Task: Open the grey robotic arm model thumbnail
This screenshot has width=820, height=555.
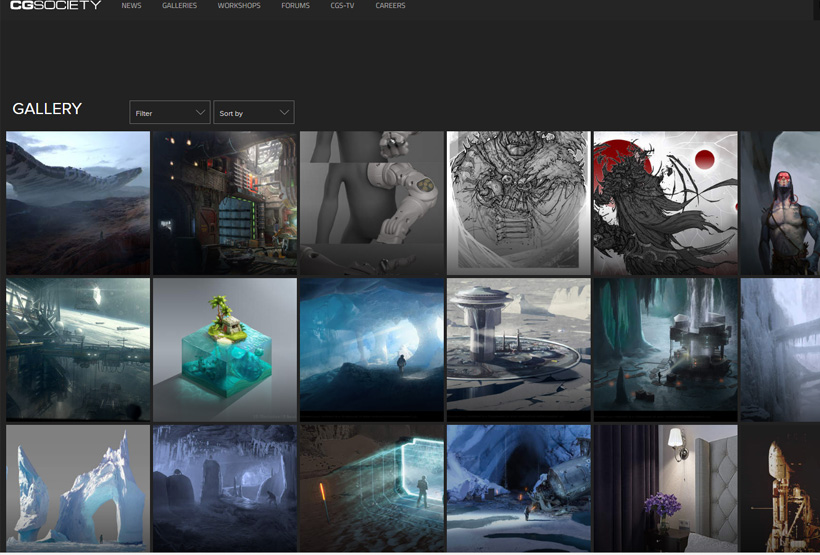Action: (372, 203)
